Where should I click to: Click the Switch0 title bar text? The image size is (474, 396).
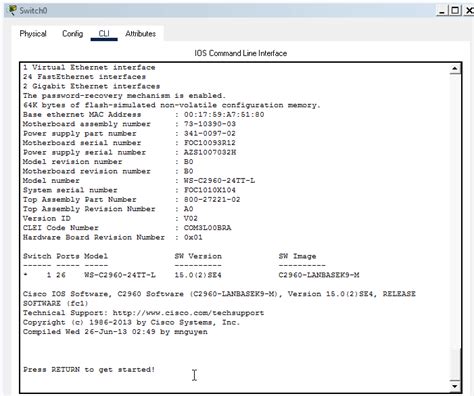[33, 11]
